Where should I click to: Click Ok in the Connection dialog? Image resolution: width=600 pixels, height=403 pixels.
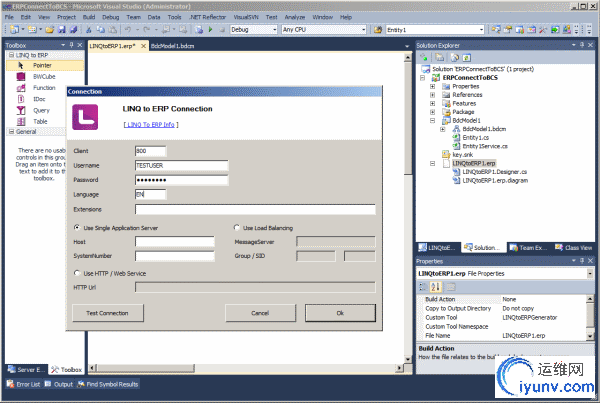pos(340,313)
